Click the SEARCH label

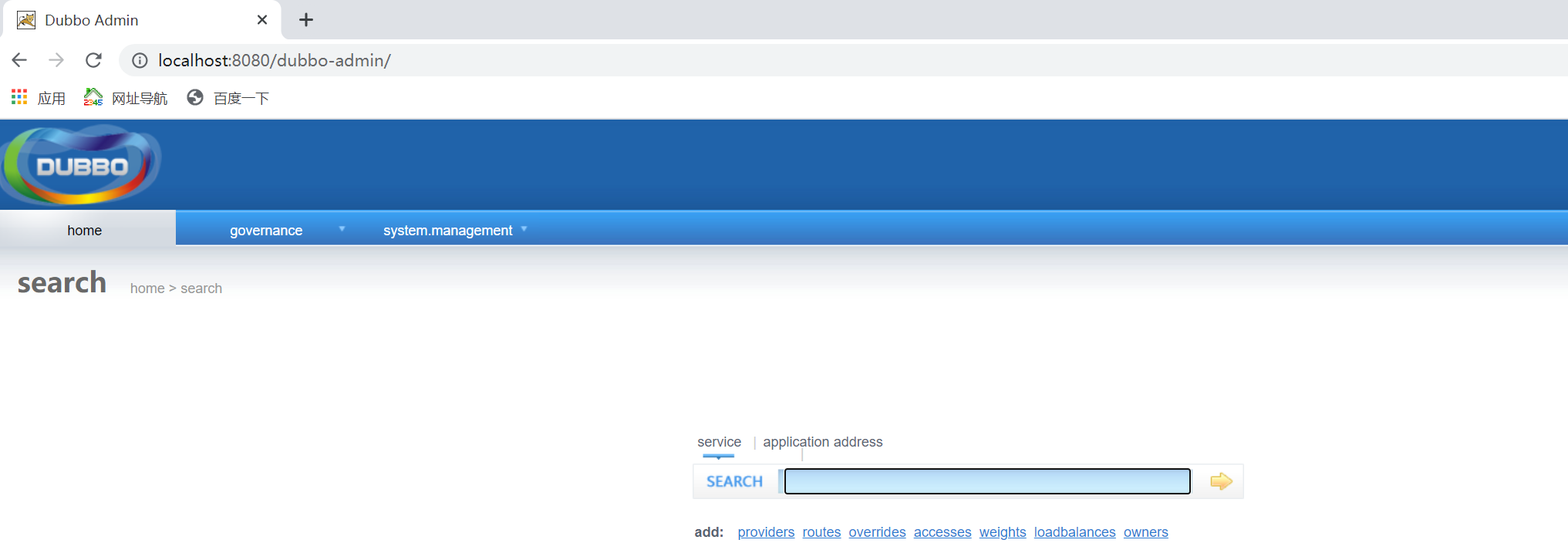pyautogui.click(x=734, y=481)
